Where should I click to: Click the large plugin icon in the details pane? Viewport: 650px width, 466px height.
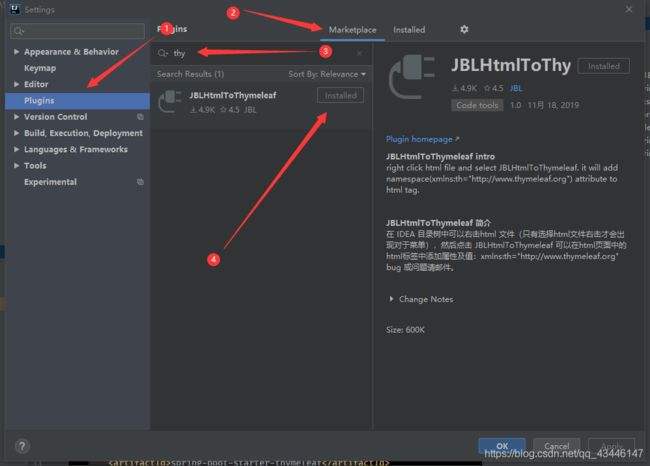click(412, 78)
